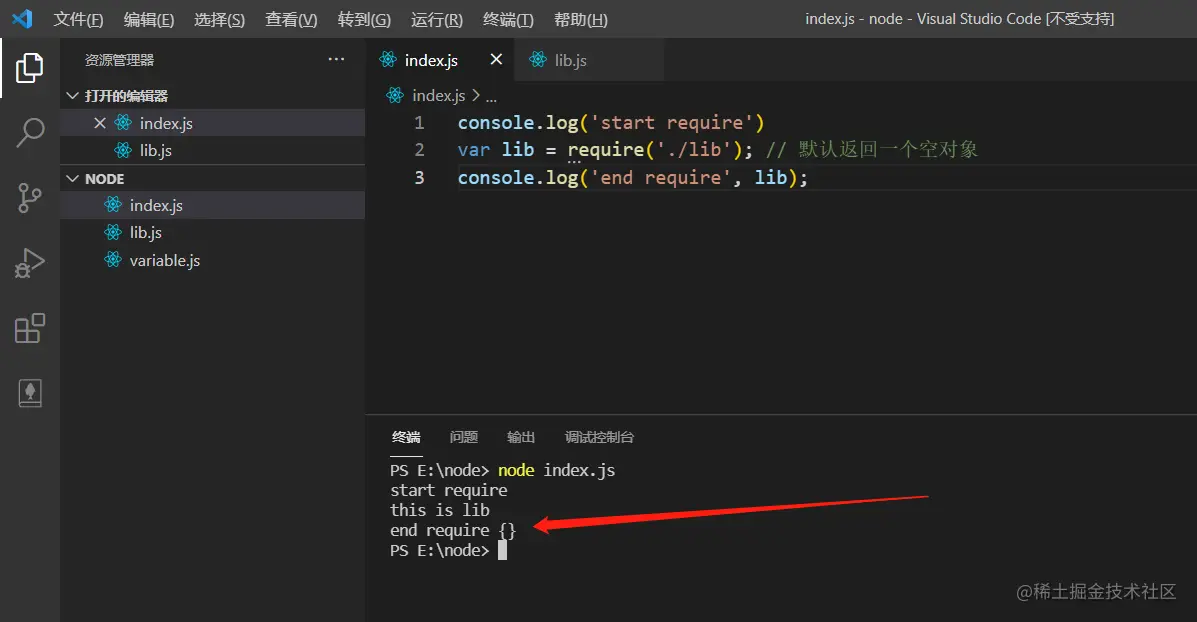The width and height of the screenshot is (1197, 622).
Task: Select lib.js in open editors list
Action: (212, 150)
